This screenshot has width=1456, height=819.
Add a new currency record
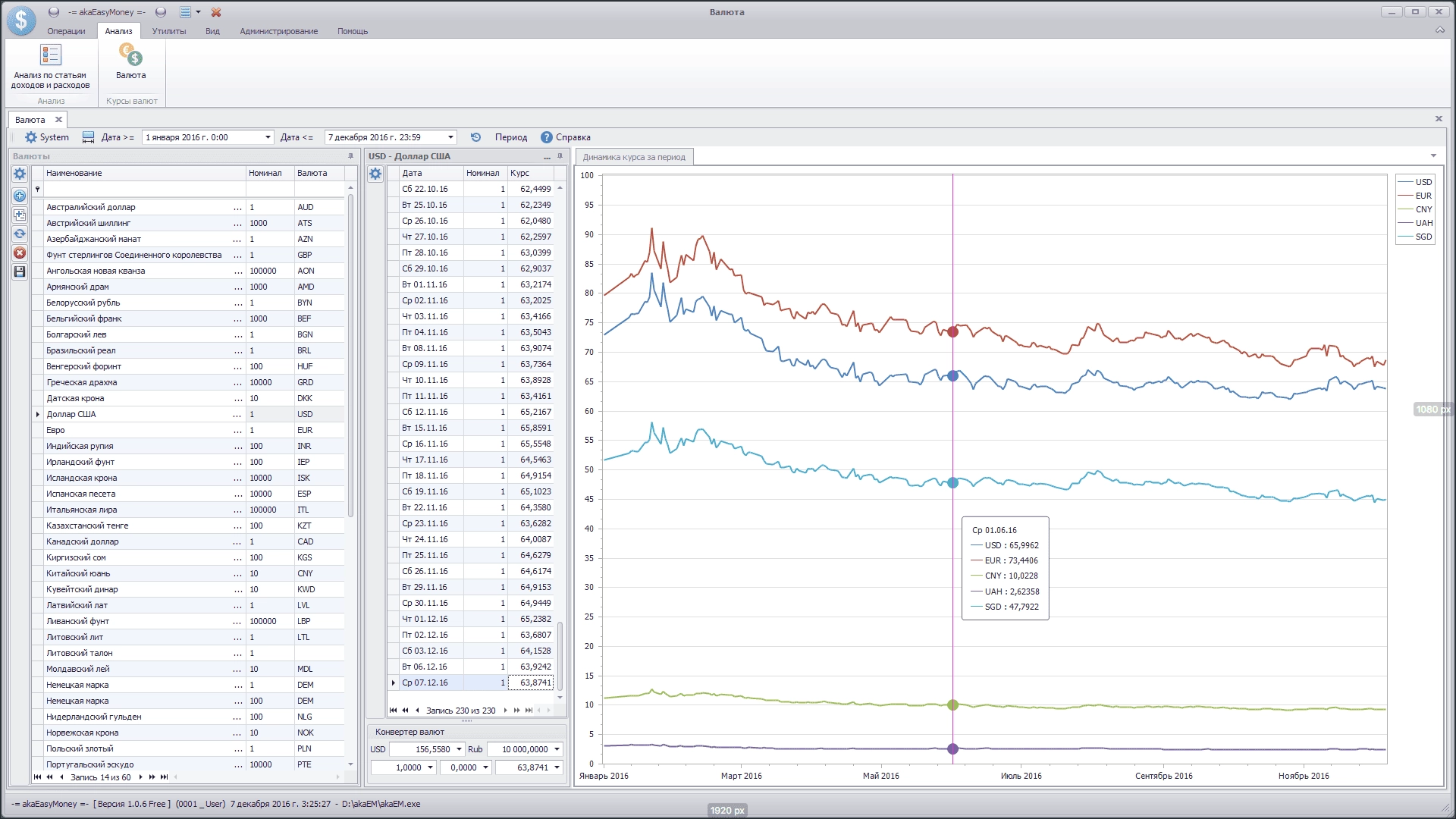pos(20,196)
